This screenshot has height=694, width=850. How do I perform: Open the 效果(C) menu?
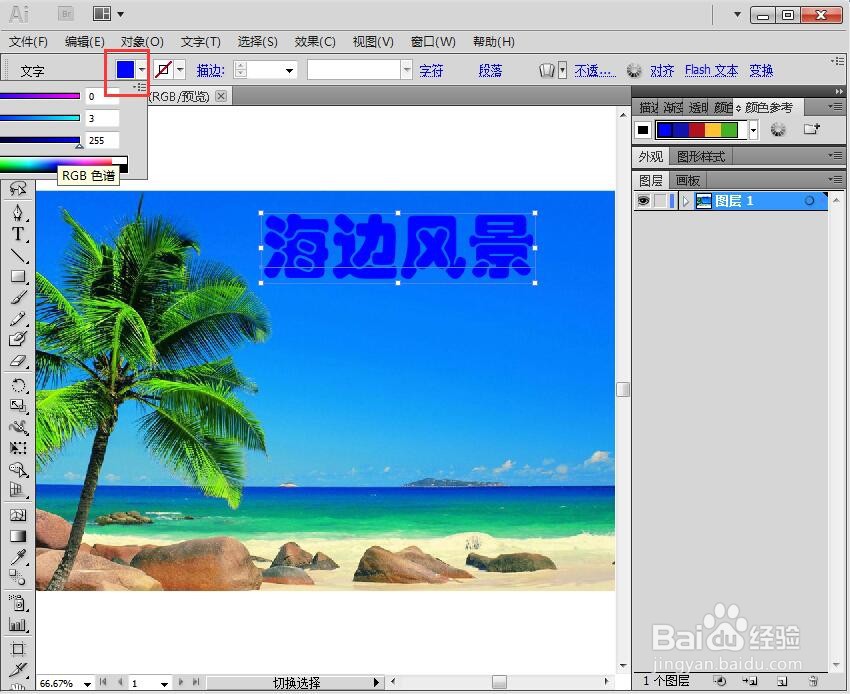click(x=314, y=41)
